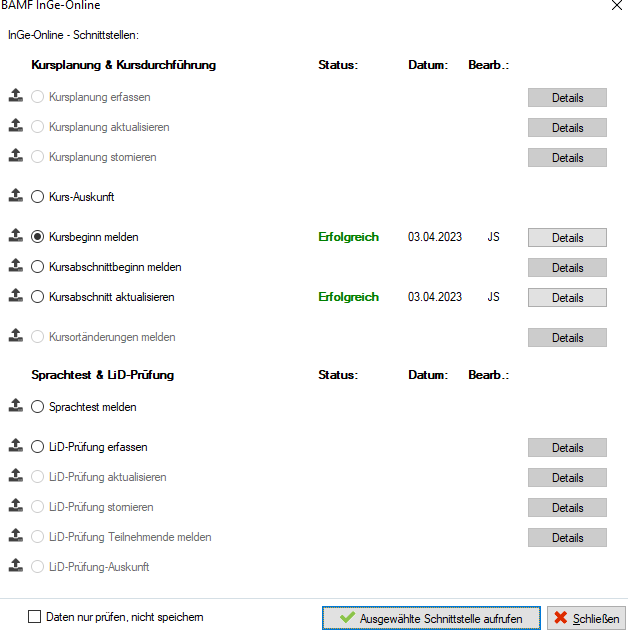
Task: Open Details for LiD-Prüfung stornieren
Action: click(x=567, y=507)
